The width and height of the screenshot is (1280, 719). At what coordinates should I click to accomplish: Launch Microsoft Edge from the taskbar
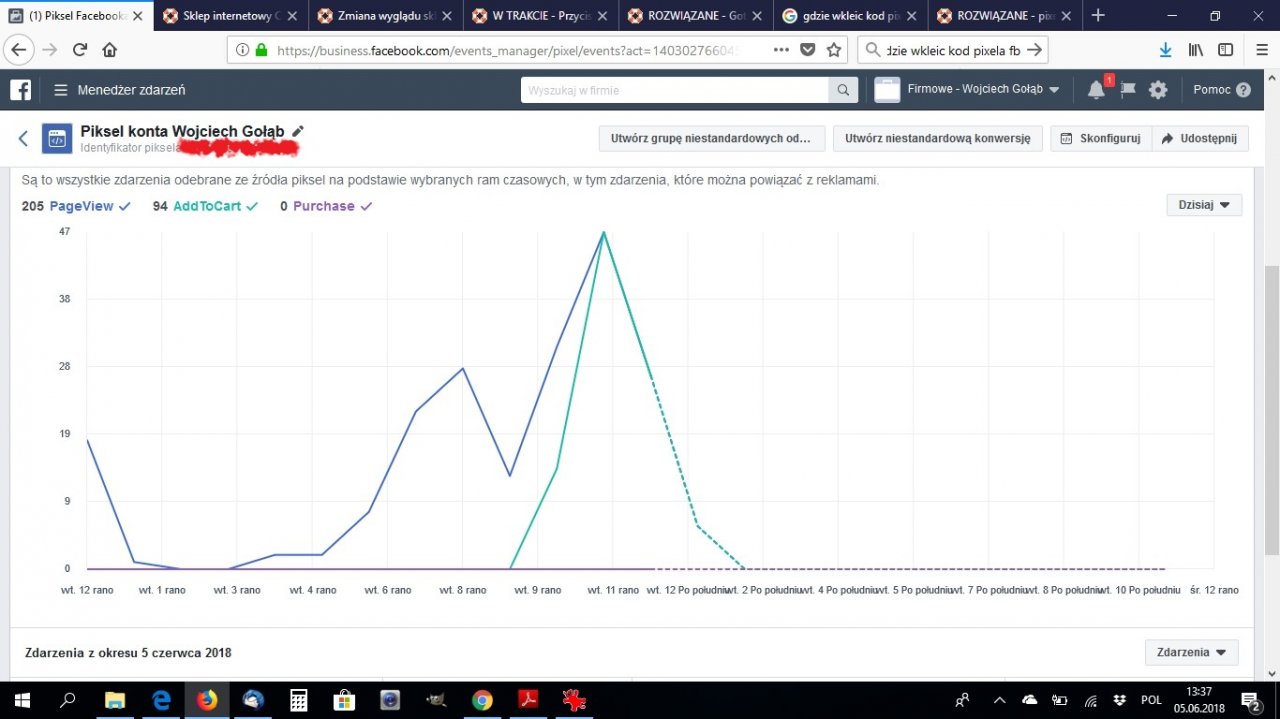[161, 700]
